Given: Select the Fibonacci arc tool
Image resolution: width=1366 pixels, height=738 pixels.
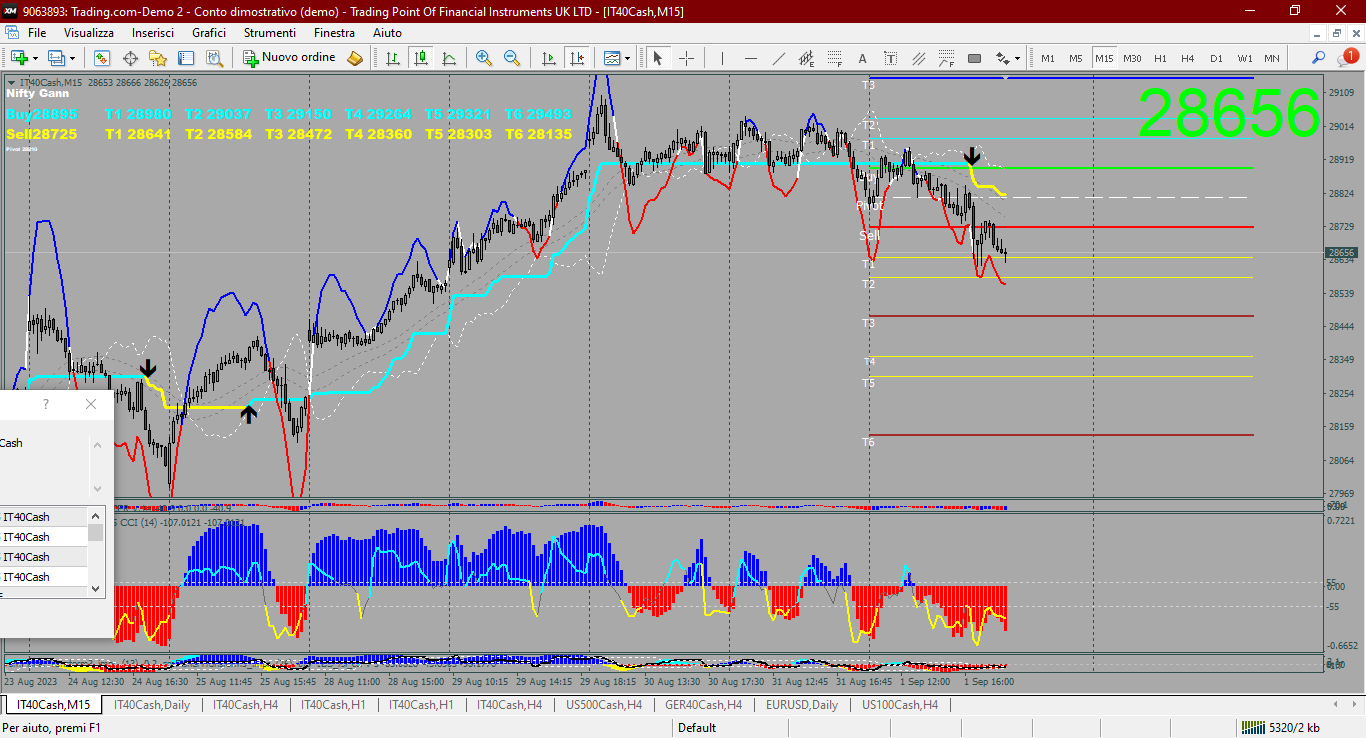Looking at the screenshot, I should [946, 58].
